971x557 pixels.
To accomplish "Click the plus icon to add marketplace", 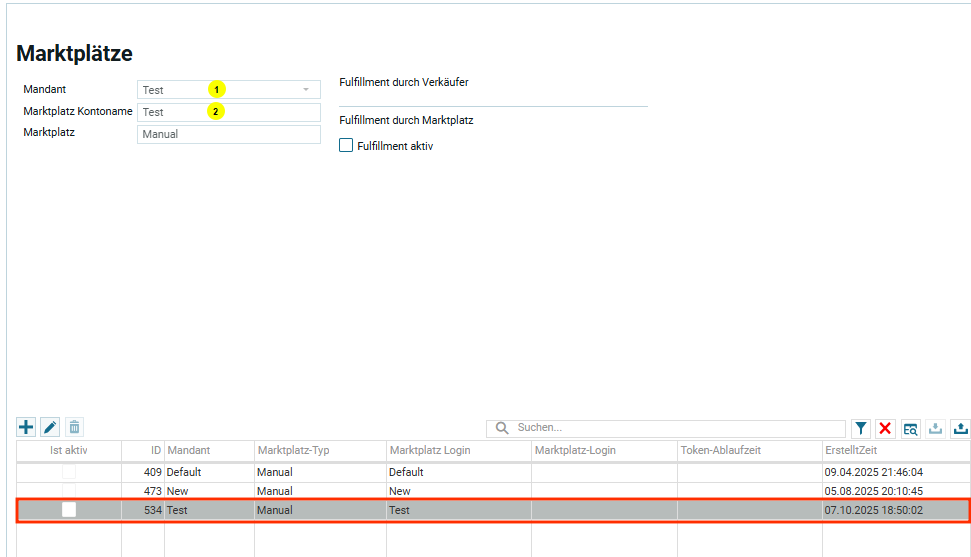I will point(26,428).
